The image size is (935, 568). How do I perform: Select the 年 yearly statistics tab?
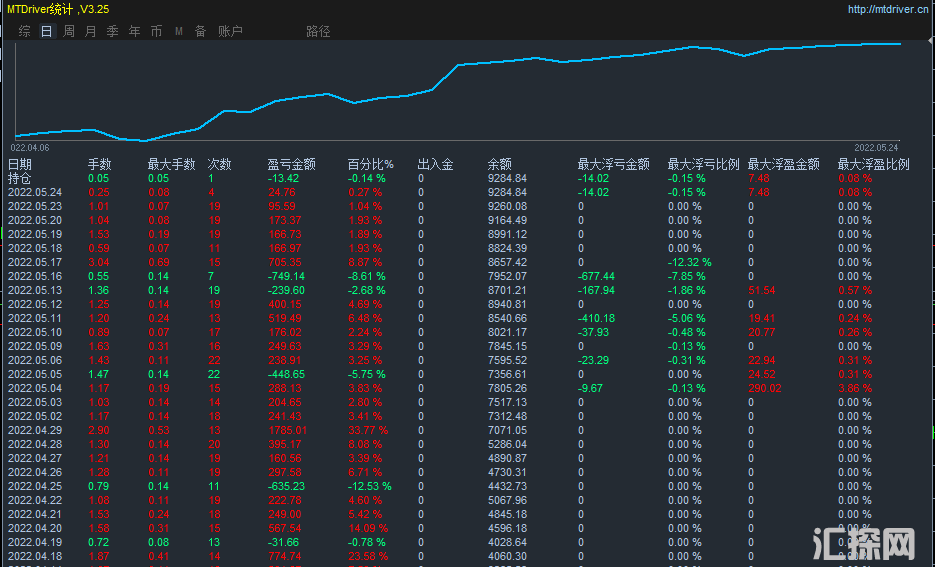tap(135, 31)
